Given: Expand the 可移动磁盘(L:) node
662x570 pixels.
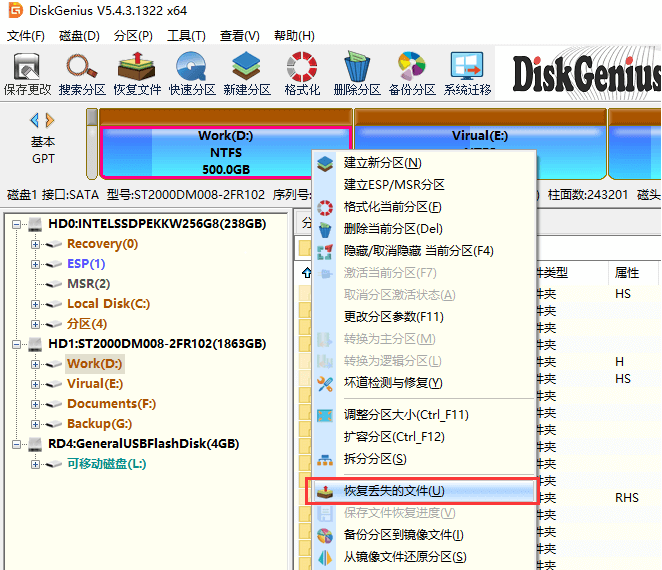Looking at the screenshot, I should [35, 464].
